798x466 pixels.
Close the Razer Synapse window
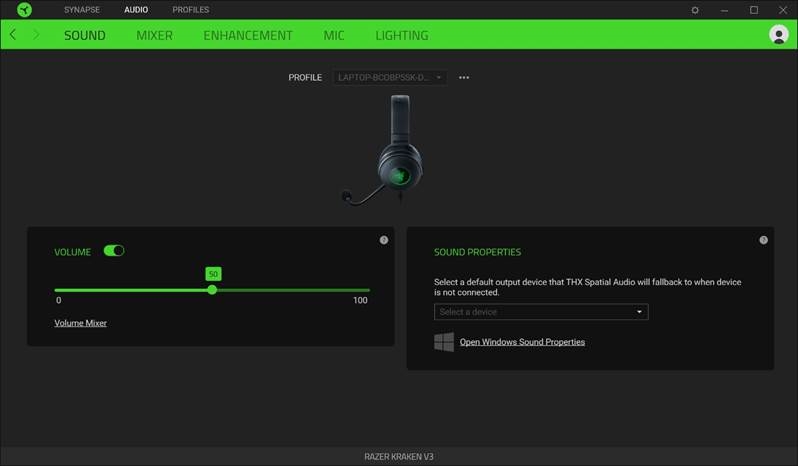coord(783,10)
